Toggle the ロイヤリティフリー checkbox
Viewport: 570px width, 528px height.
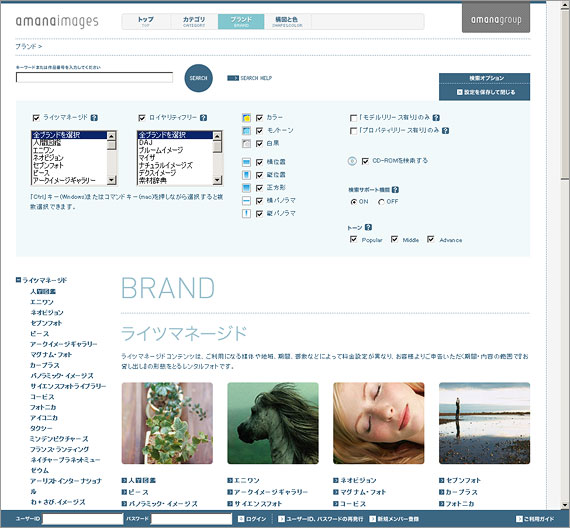(142, 118)
